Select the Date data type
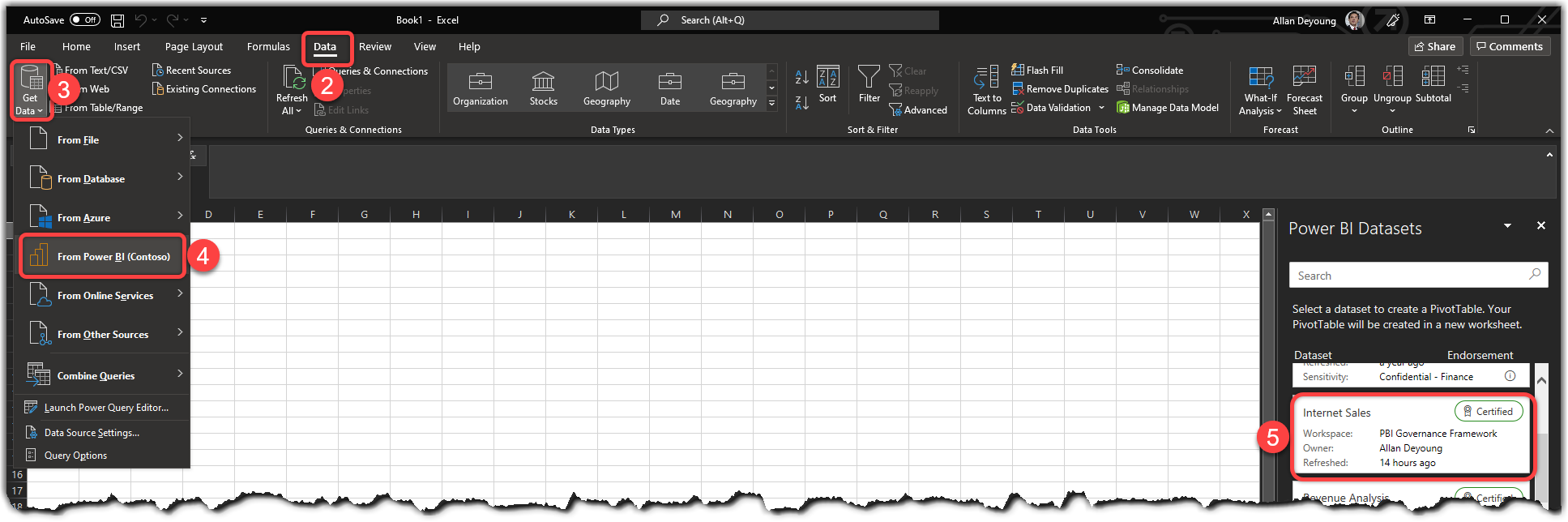1568x522 pixels. tap(670, 88)
